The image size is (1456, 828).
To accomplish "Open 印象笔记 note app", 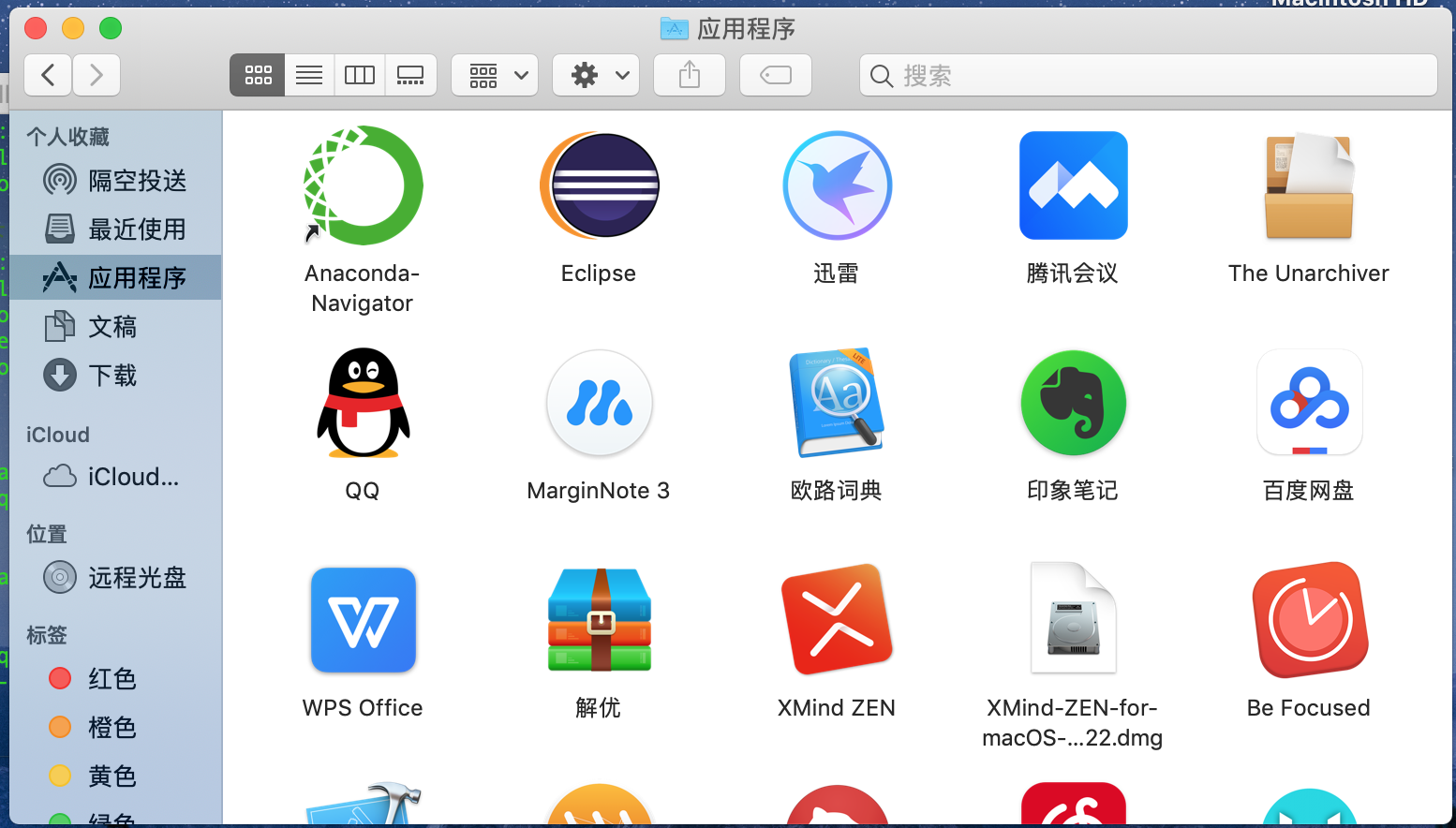I will coord(1073,403).
